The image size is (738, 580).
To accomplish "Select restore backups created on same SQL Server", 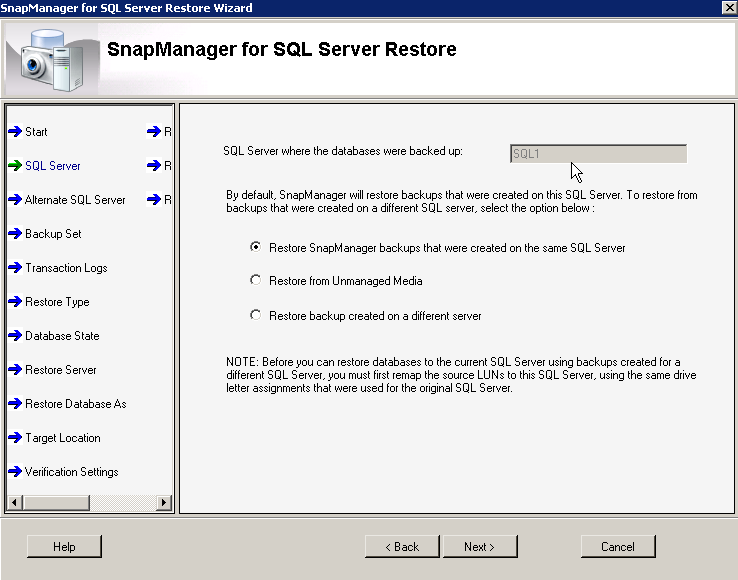I will (x=256, y=247).
